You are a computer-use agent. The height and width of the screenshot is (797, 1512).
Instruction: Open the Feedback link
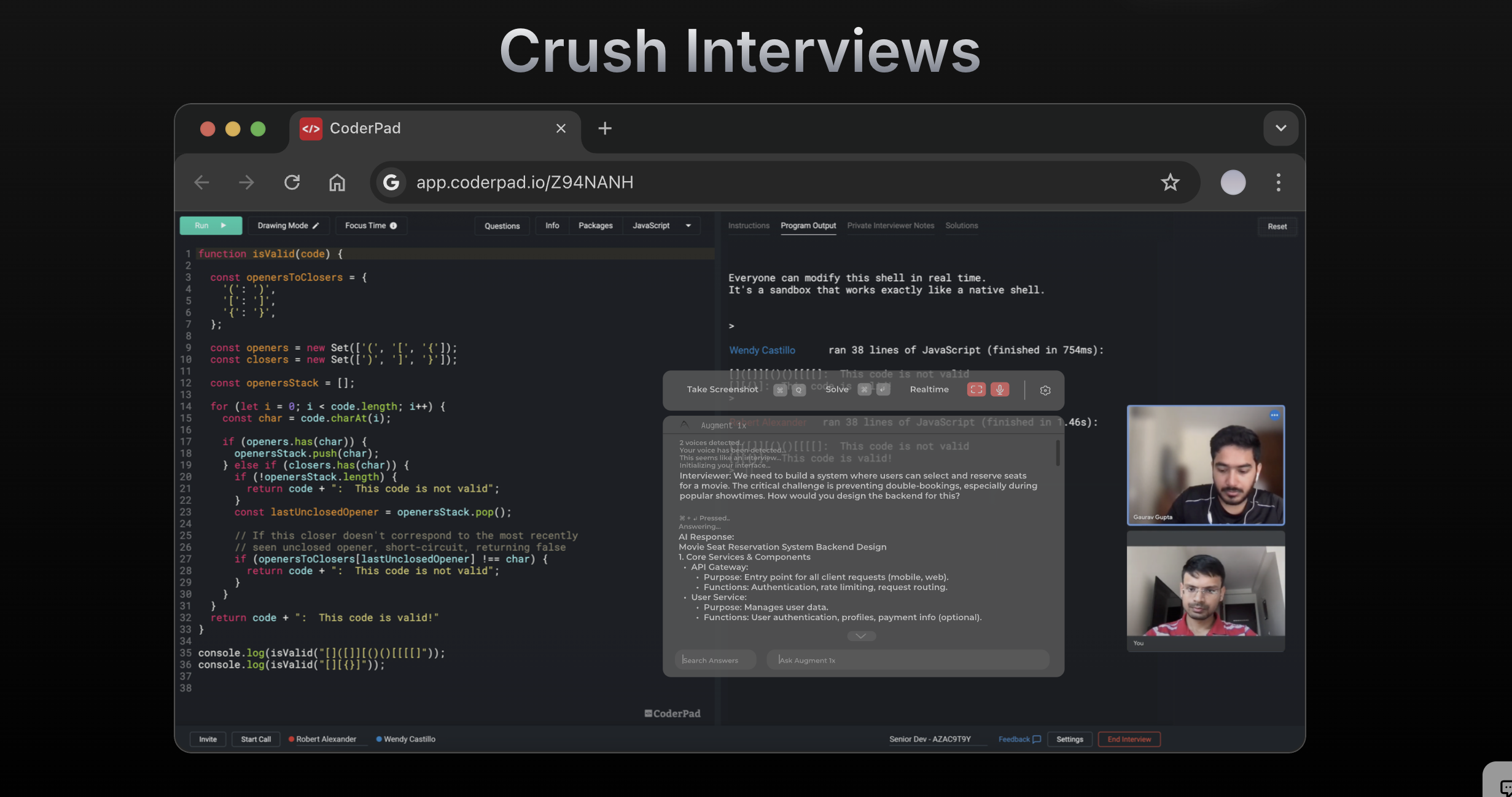pyautogui.click(x=1019, y=739)
